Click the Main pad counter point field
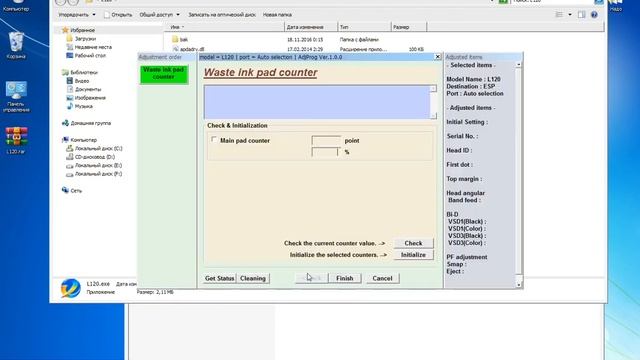This screenshot has width=640, height=360. pyautogui.click(x=326, y=140)
